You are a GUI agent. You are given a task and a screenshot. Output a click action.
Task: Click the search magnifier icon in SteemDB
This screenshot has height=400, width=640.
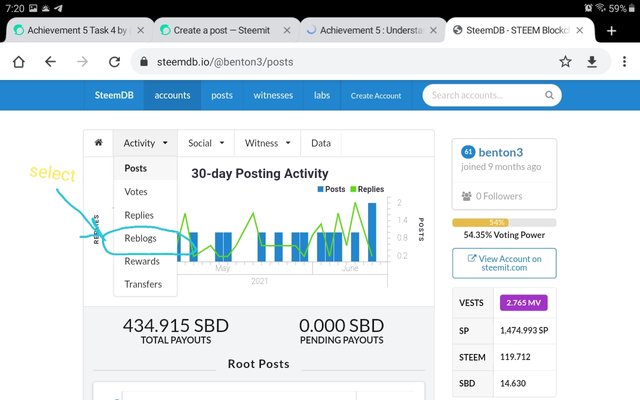click(549, 95)
